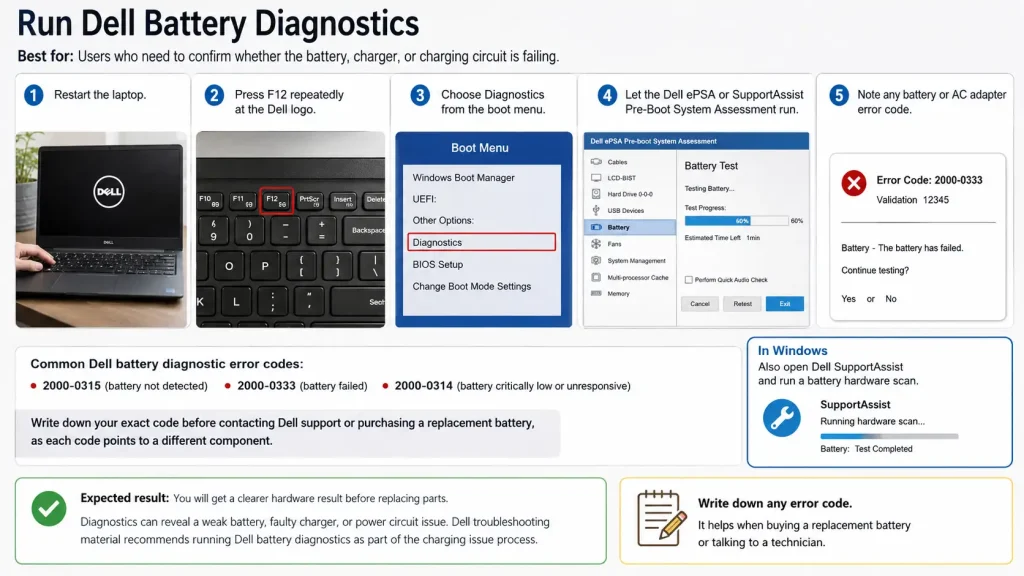Select Change Boot Mode Settings entry

(x=472, y=287)
